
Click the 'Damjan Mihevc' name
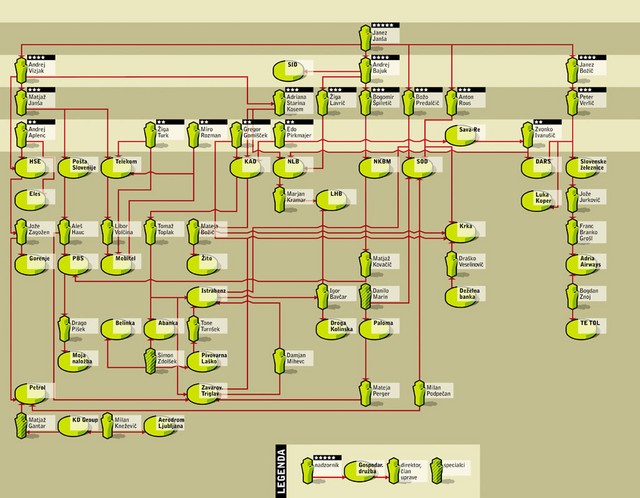[x=296, y=358]
